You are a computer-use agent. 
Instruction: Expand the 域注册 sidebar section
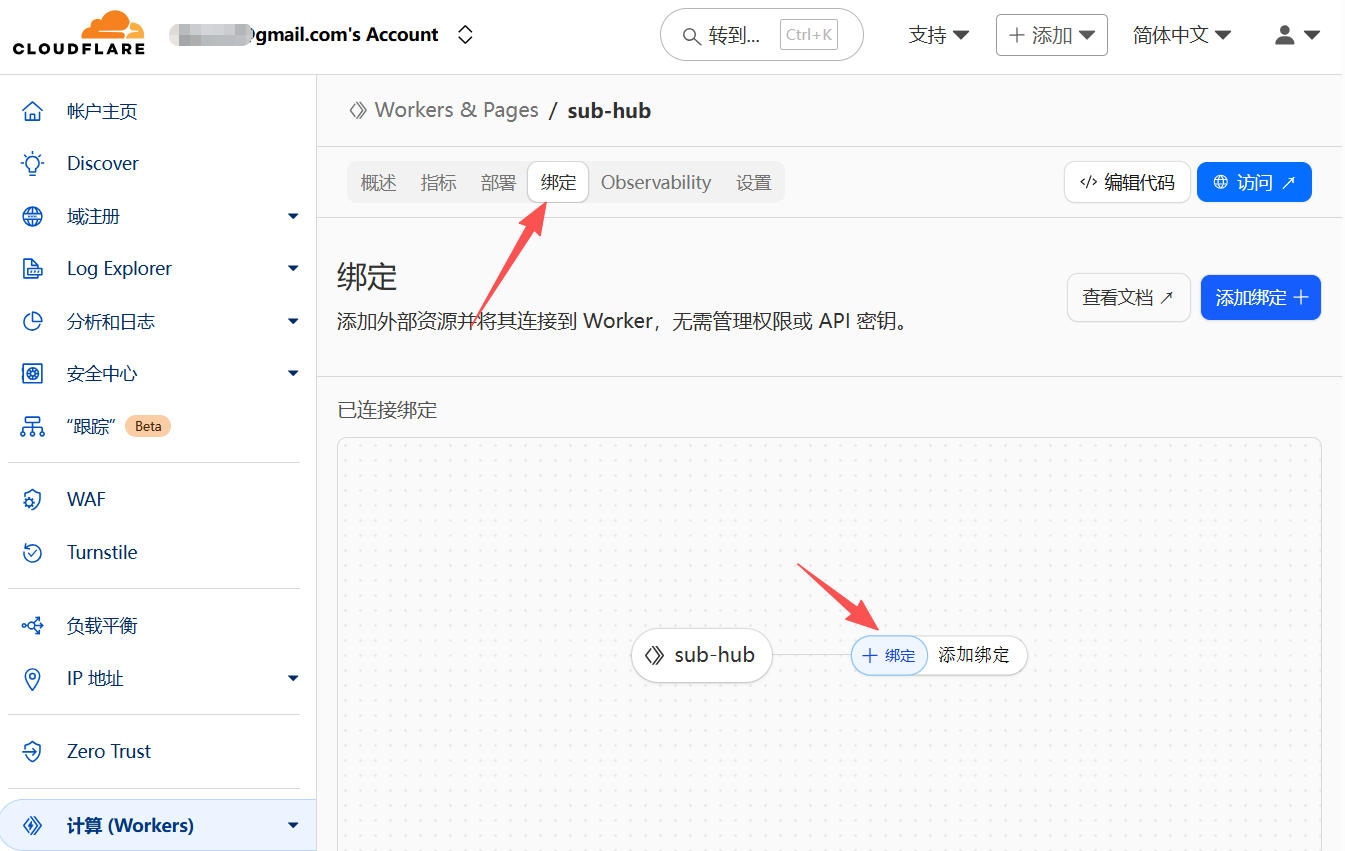pyautogui.click(x=292, y=216)
